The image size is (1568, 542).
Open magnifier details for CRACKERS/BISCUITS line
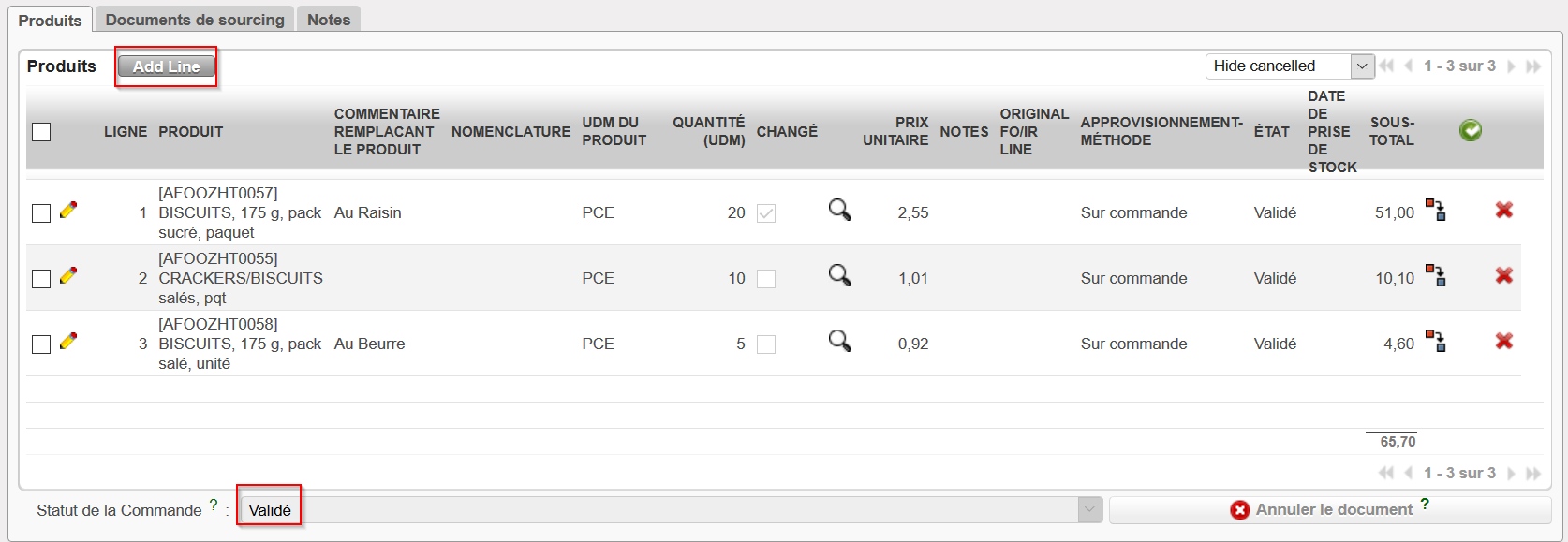tap(840, 275)
